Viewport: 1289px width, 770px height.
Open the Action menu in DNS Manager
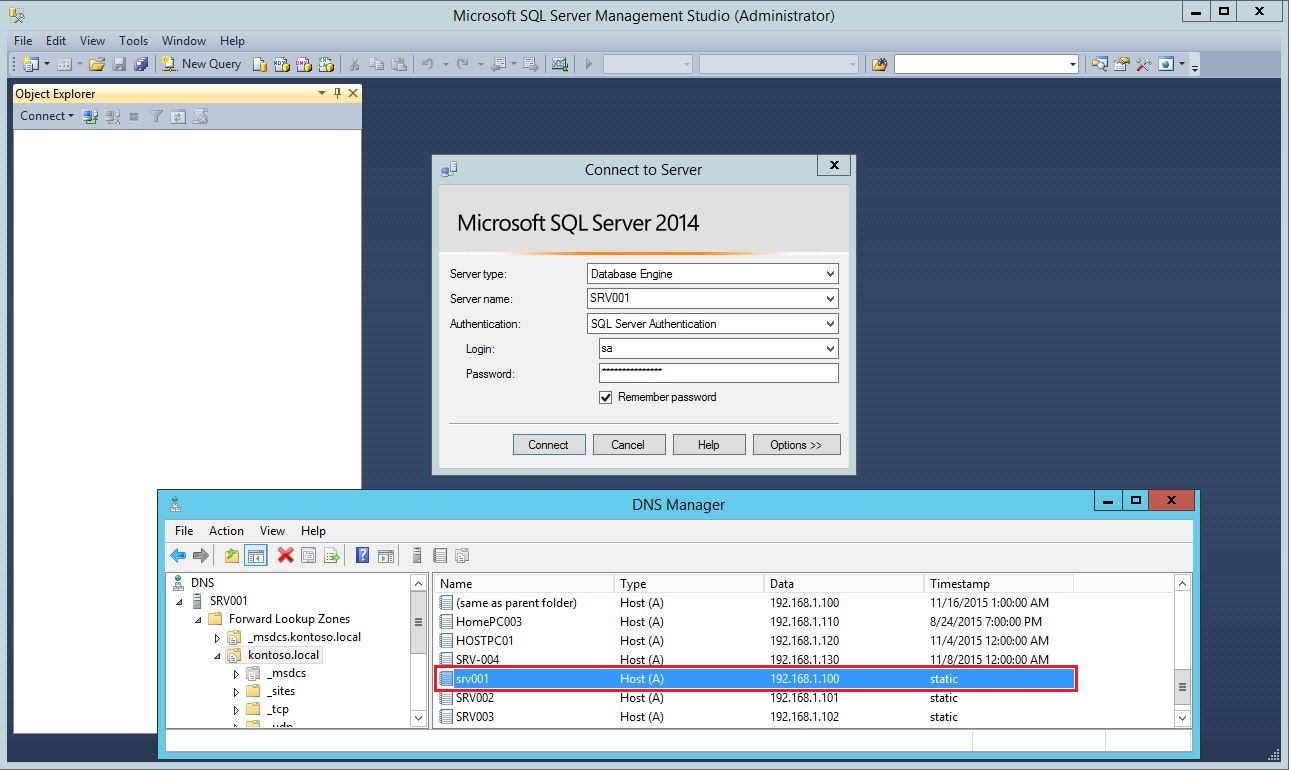(x=226, y=531)
